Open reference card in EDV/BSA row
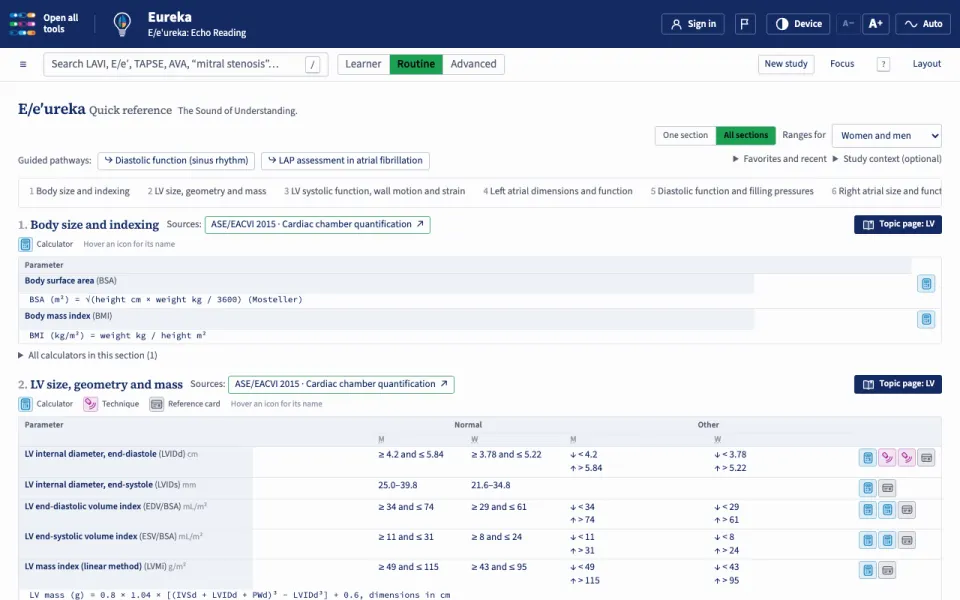 [x=907, y=509]
